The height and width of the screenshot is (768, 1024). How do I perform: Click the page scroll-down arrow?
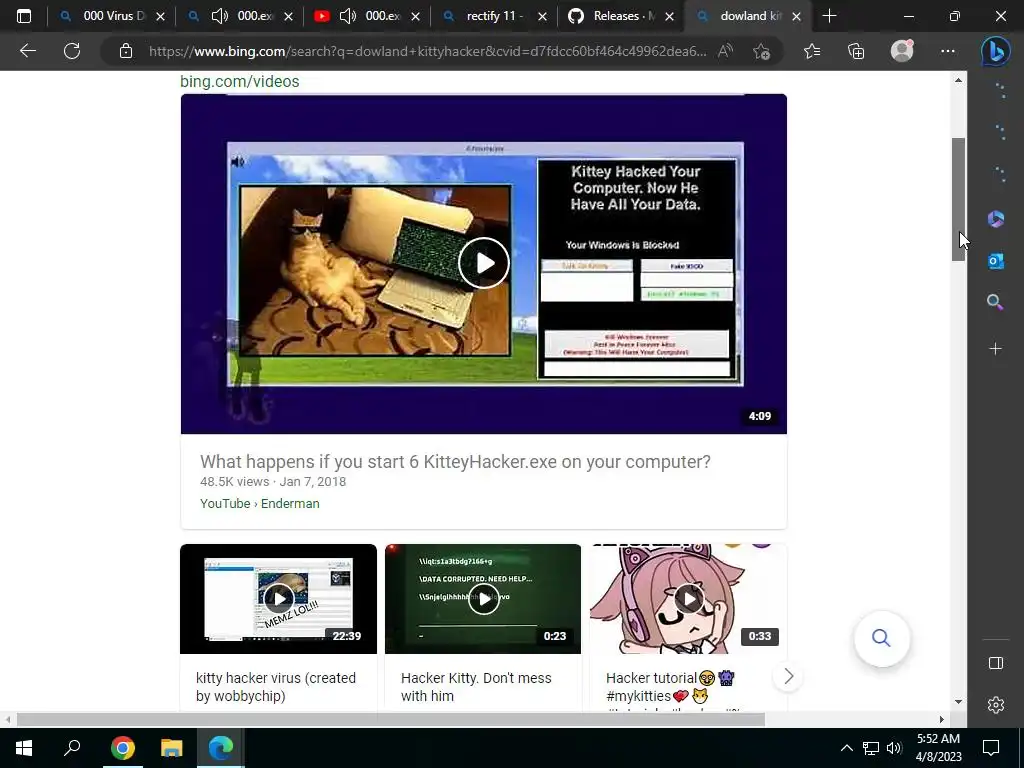click(958, 702)
